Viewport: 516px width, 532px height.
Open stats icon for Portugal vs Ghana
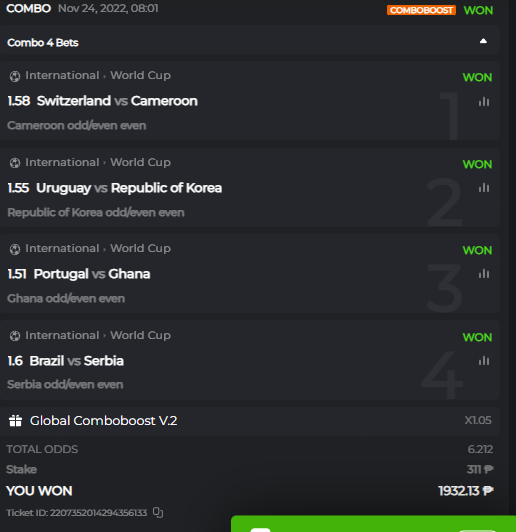click(484, 273)
